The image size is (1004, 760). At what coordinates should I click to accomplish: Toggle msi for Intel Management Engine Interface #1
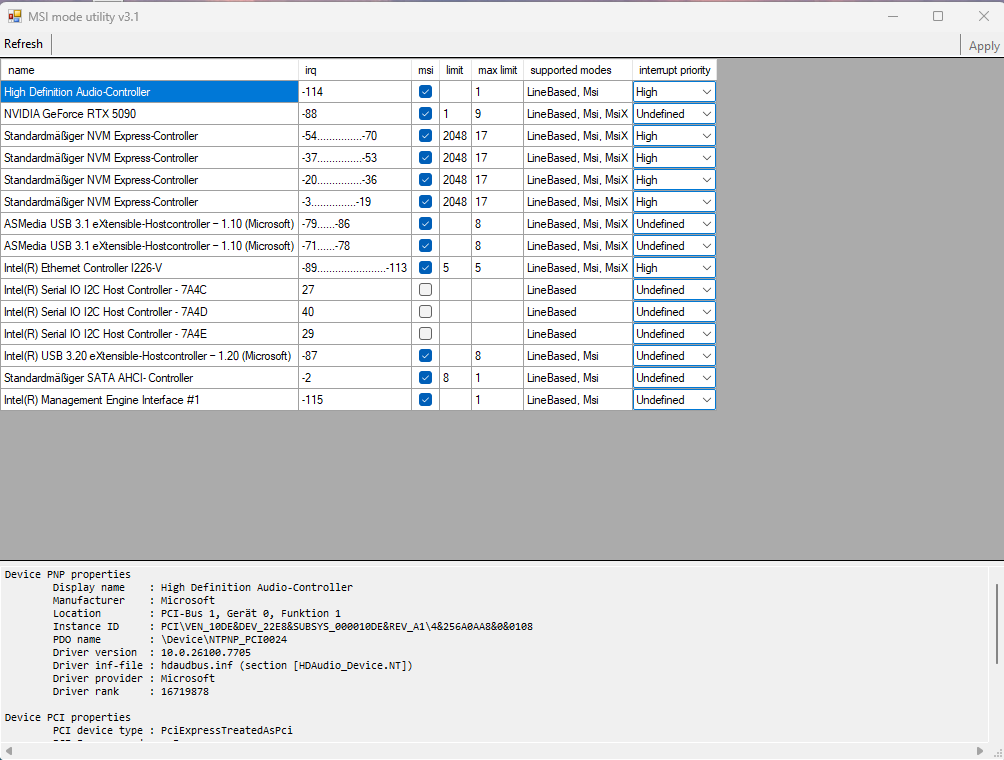(425, 400)
